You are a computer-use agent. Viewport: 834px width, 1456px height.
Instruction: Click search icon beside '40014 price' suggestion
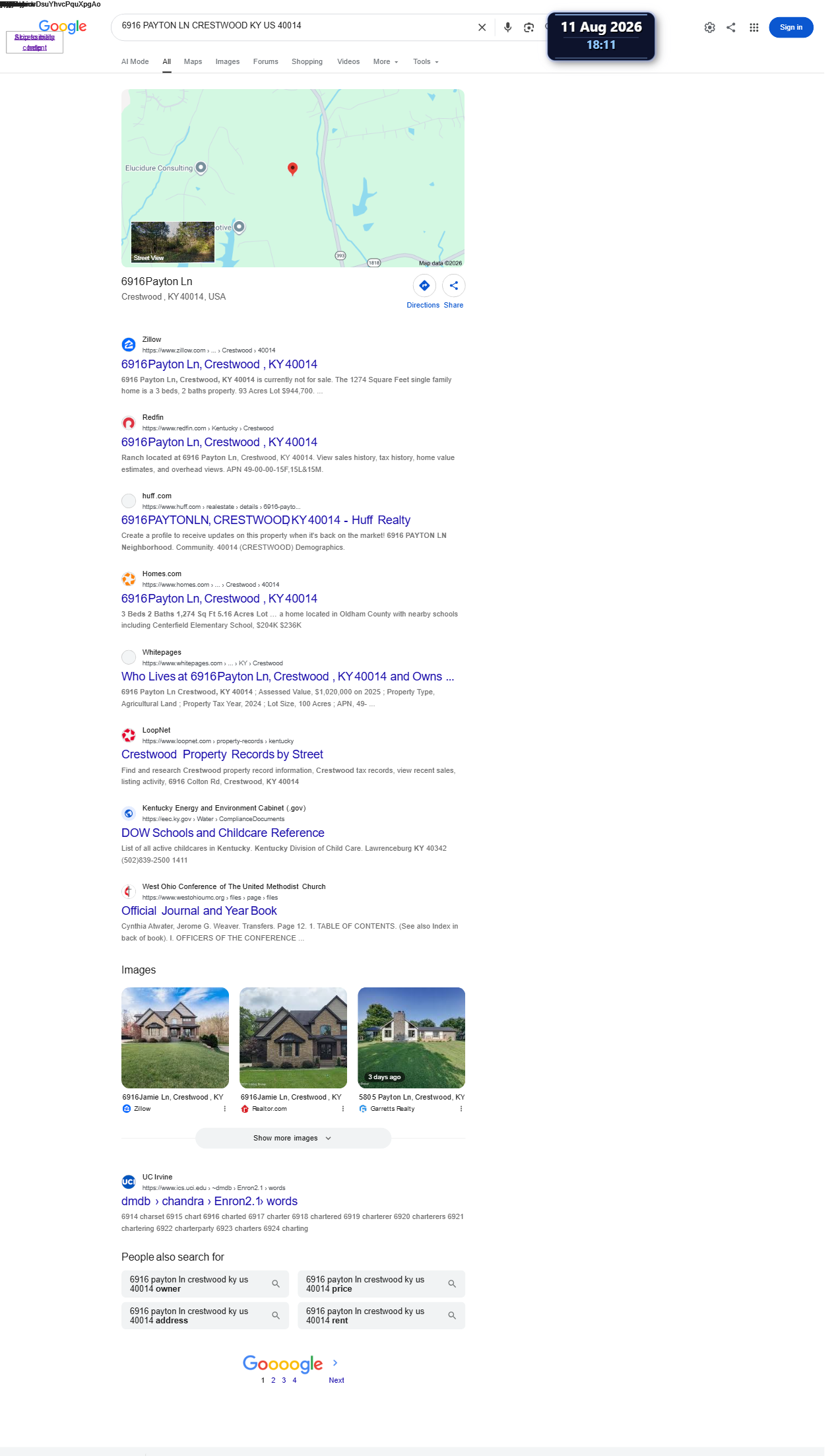click(x=452, y=1284)
